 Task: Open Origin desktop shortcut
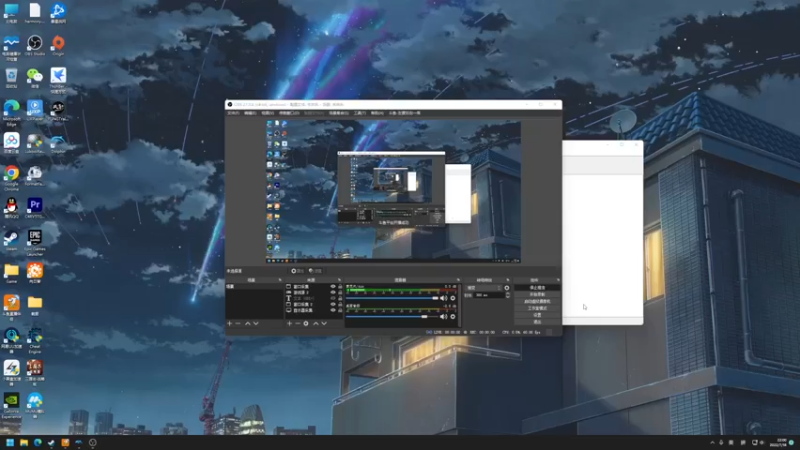point(58,45)
